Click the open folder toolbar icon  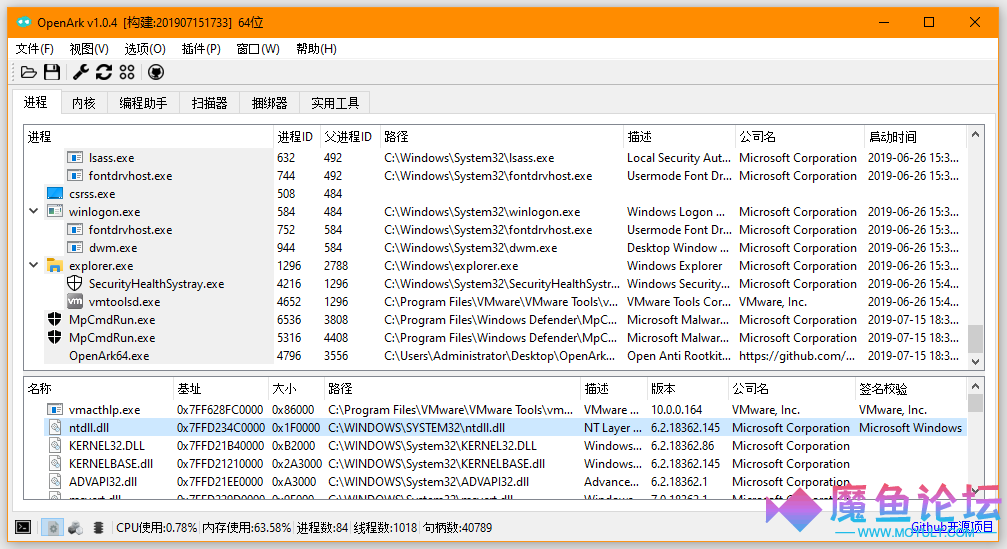pyautogui.click(x=29, y=73)
